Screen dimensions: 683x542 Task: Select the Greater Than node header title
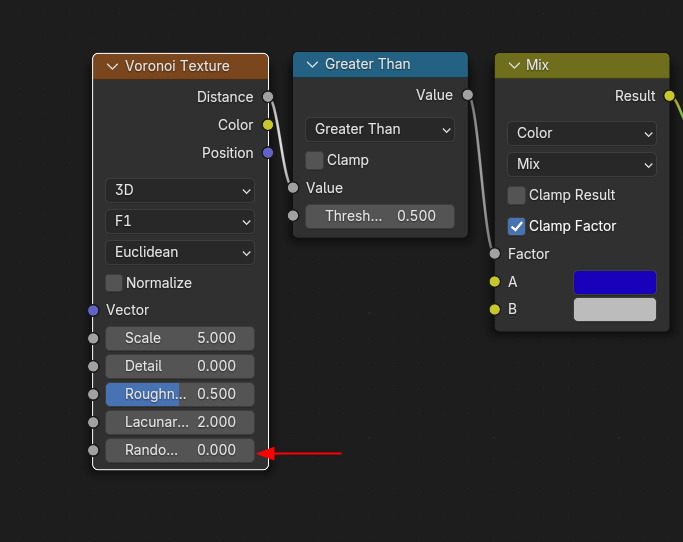(x=367, y=64)
